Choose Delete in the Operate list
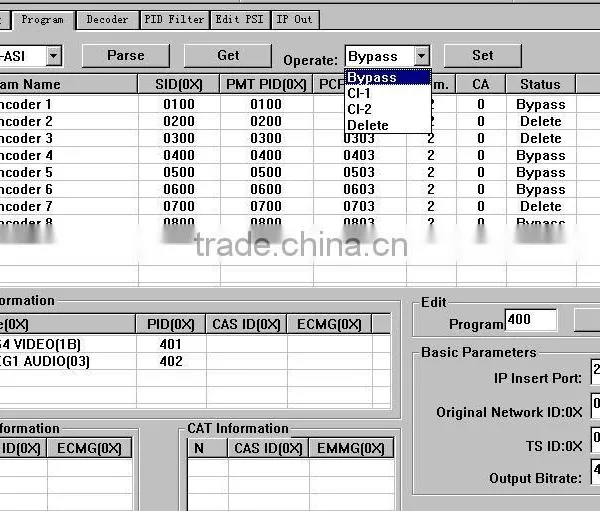Image resolution: width=600 pixels, height=511 pixels. (x=388, y=126)
